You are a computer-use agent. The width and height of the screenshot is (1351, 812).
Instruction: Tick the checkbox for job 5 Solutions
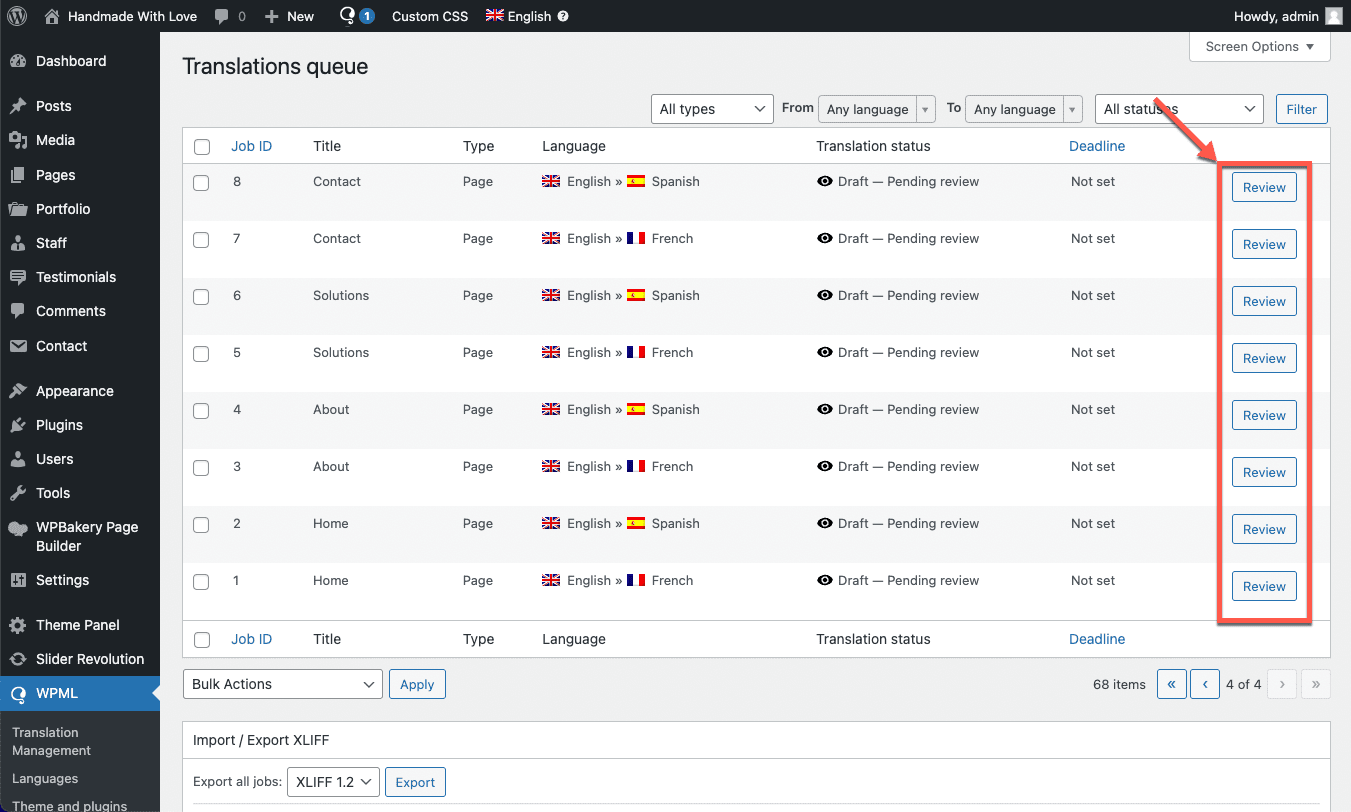click(202, 354)
